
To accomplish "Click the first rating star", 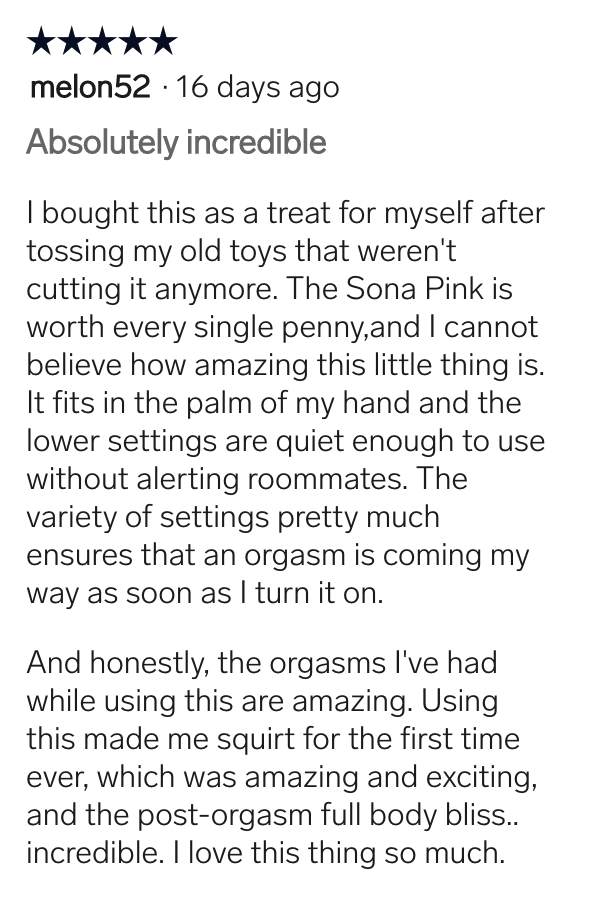I will pyautogui.click(x=41, y=41).
